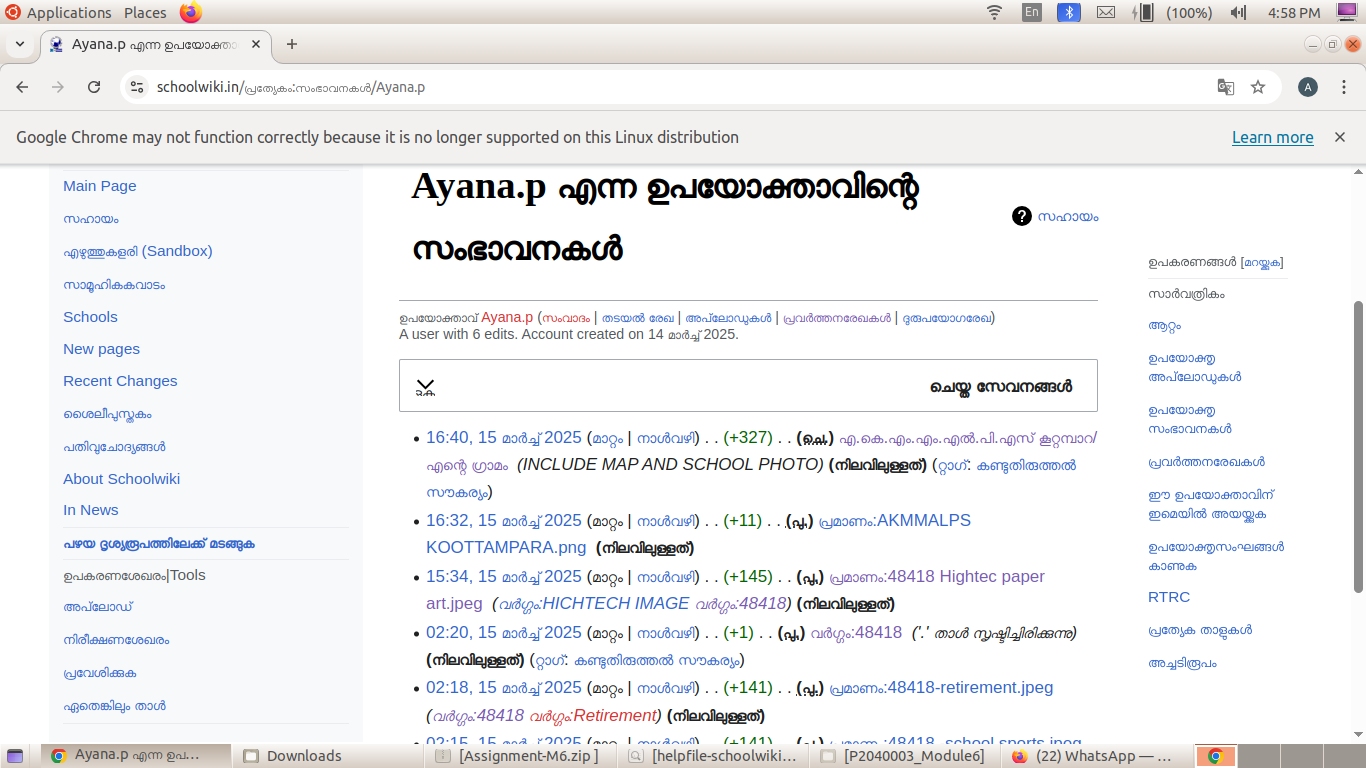Open the Places menu

pyautogui.click(x=145, y=13)
